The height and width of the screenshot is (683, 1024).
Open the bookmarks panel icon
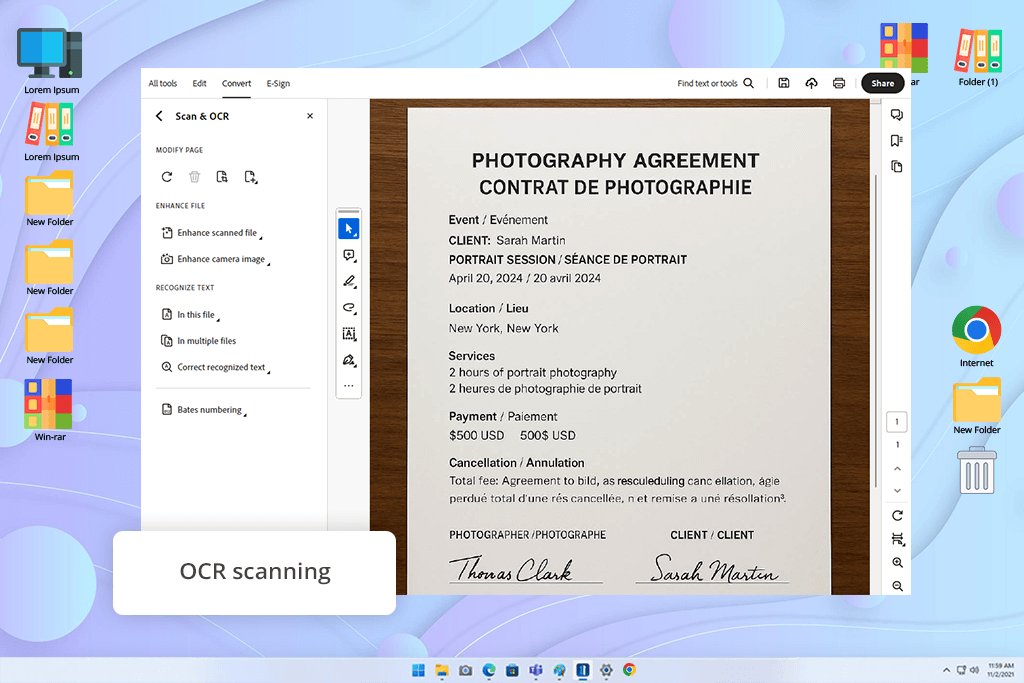(897, 141)
